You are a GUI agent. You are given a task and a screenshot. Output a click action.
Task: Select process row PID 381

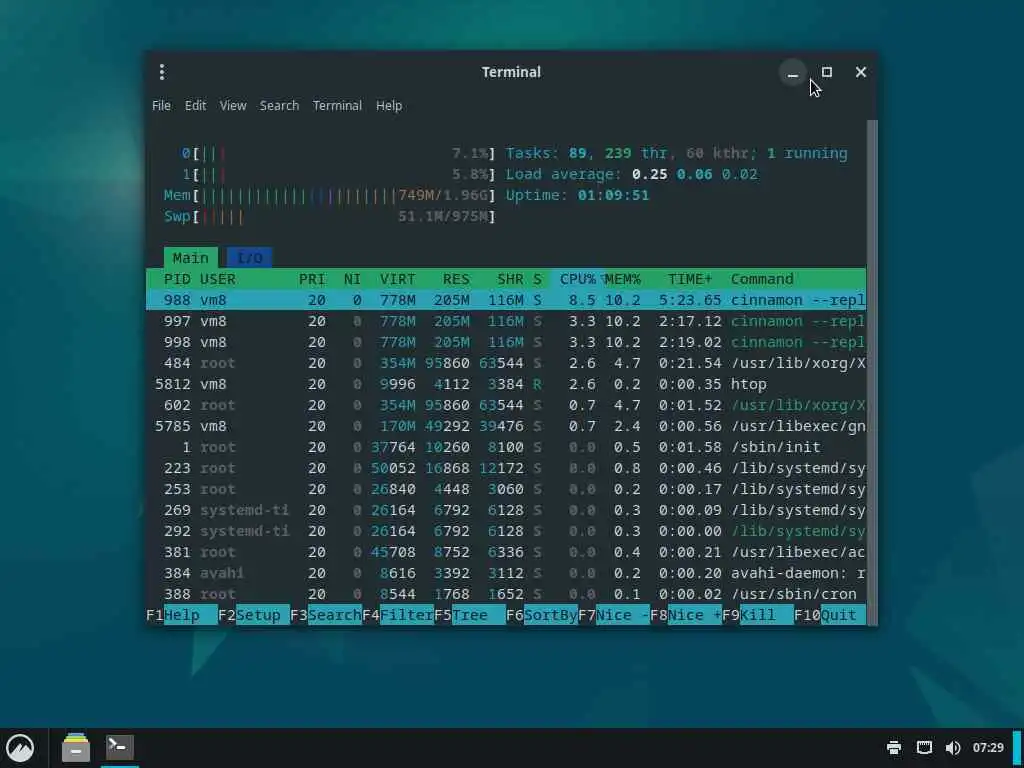506,552
